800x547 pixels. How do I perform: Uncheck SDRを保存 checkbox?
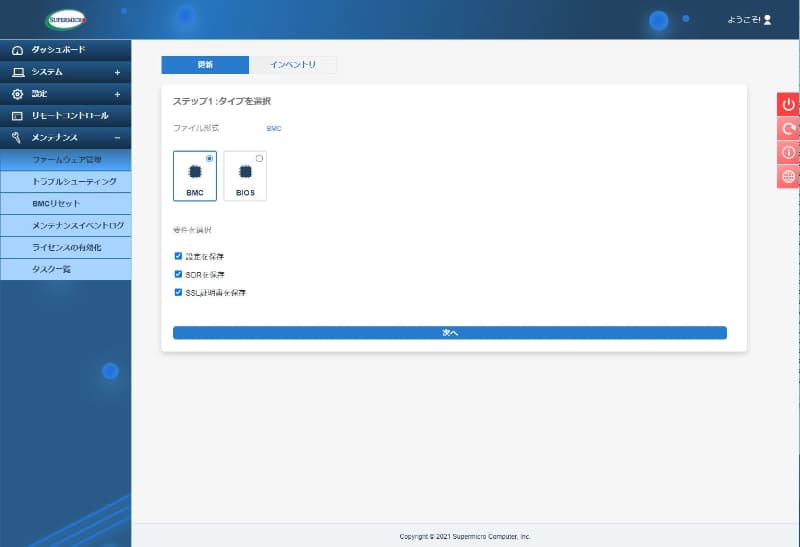point(178,275)
